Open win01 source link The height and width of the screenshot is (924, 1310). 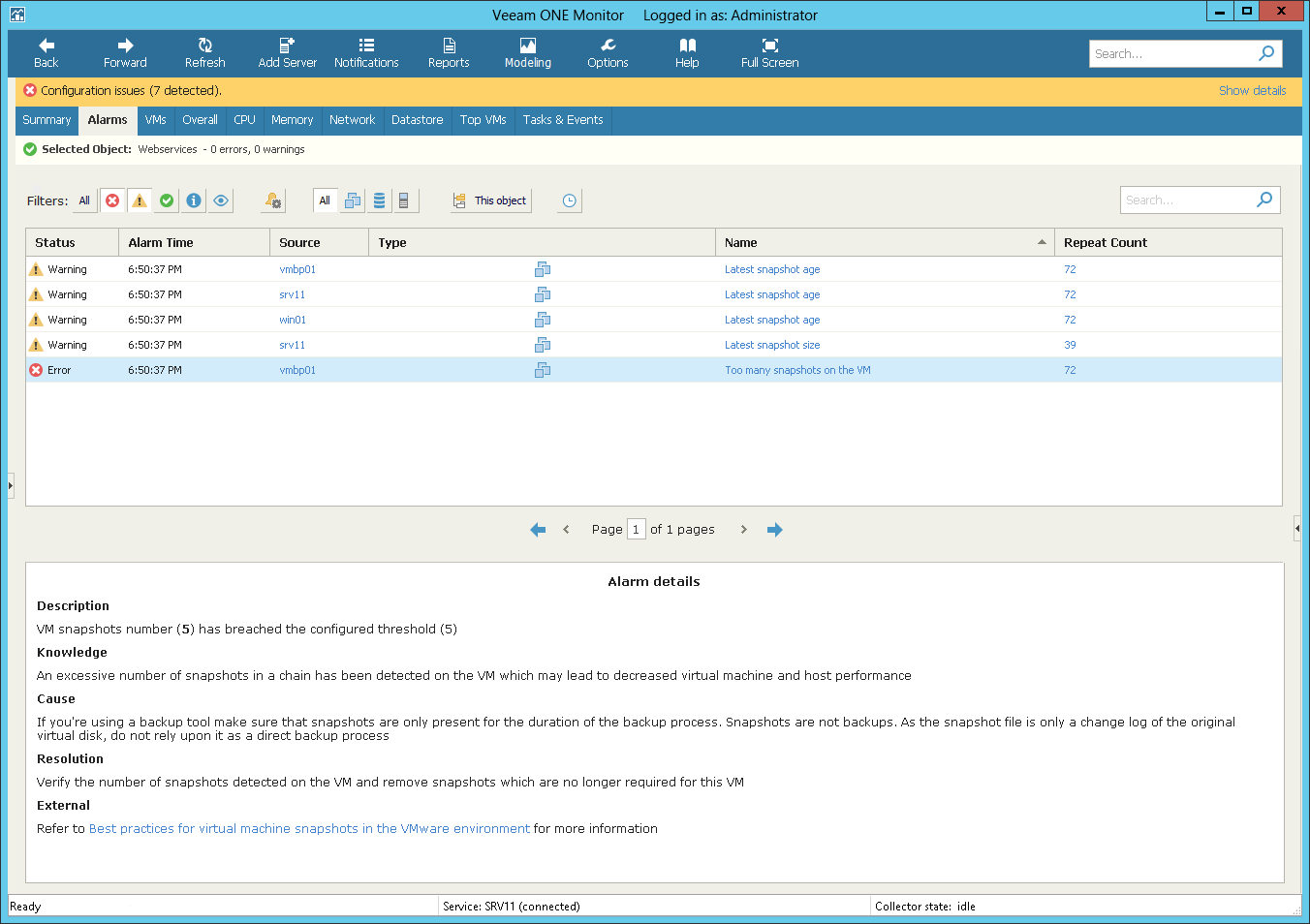click(293, 320)
